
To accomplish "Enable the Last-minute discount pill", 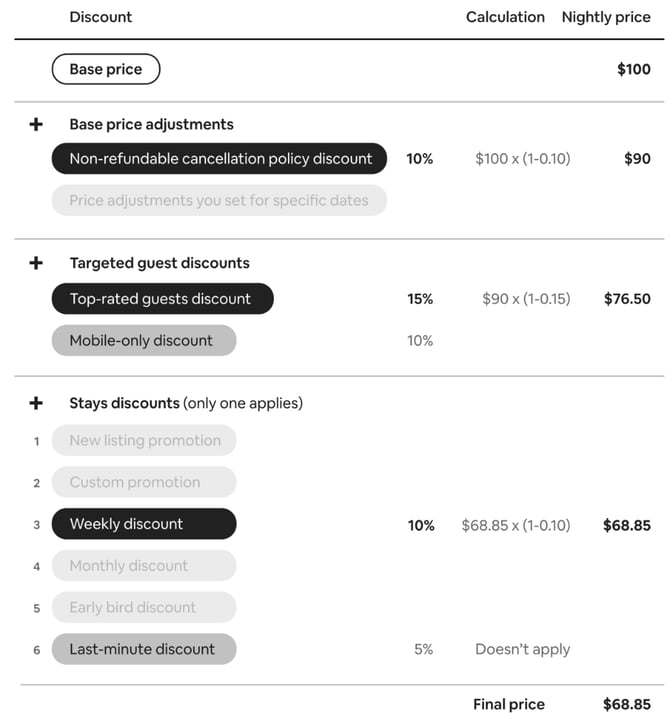I will 144,649.
